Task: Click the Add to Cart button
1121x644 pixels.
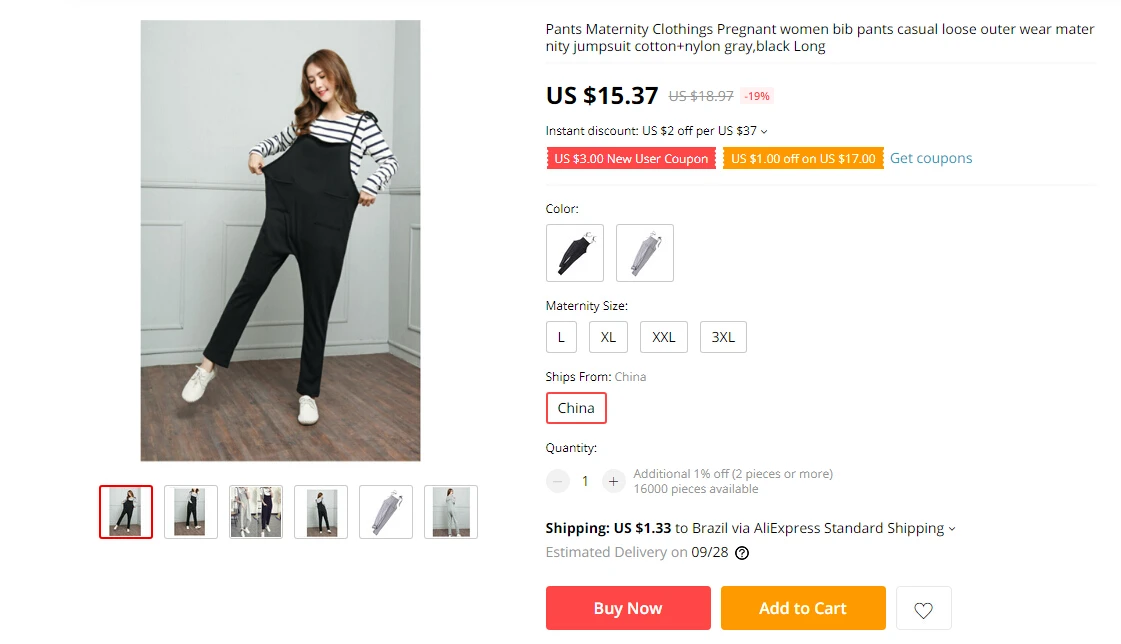Action: click(803, 608)
